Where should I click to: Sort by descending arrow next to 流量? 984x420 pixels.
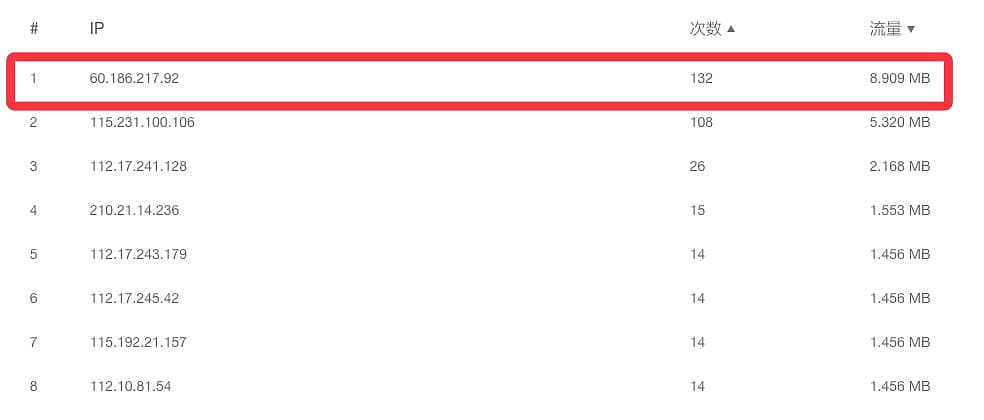coord(911,29)
